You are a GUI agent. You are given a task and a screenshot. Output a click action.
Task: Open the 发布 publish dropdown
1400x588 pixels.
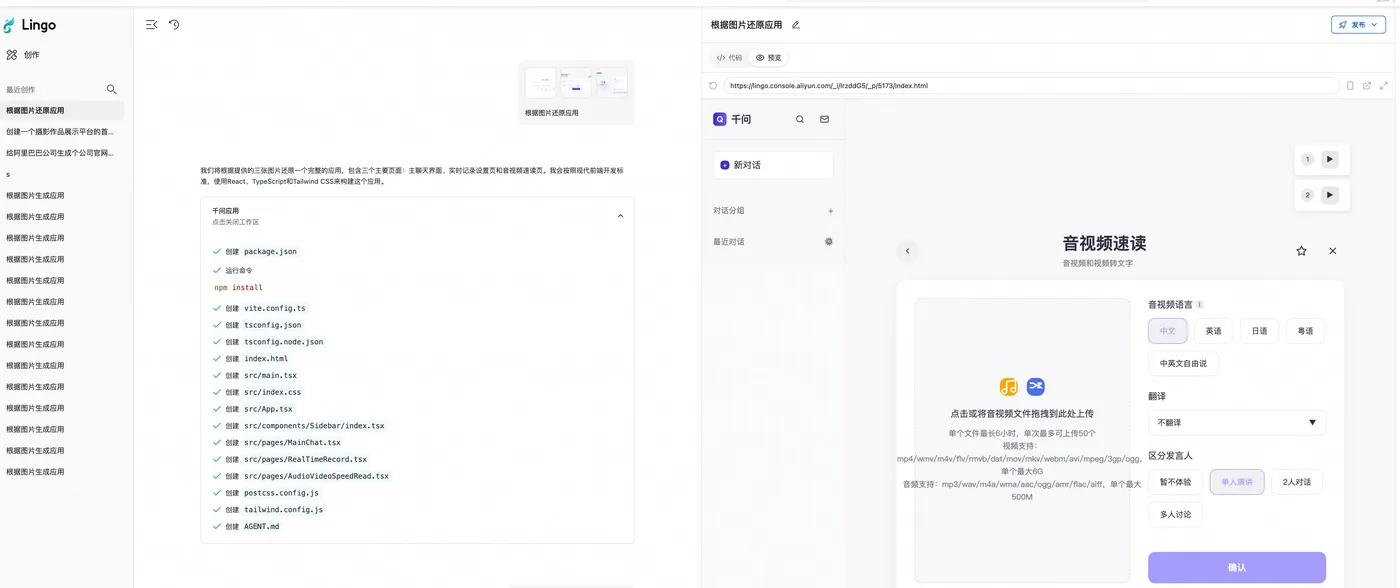[x=1358, y=25]
